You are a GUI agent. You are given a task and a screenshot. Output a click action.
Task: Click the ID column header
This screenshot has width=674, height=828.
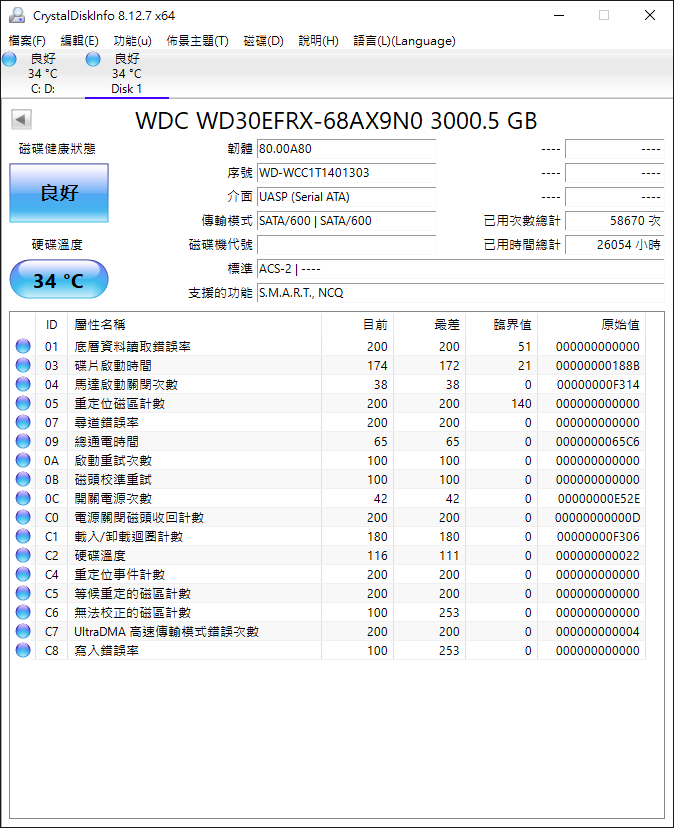(51, 325)
